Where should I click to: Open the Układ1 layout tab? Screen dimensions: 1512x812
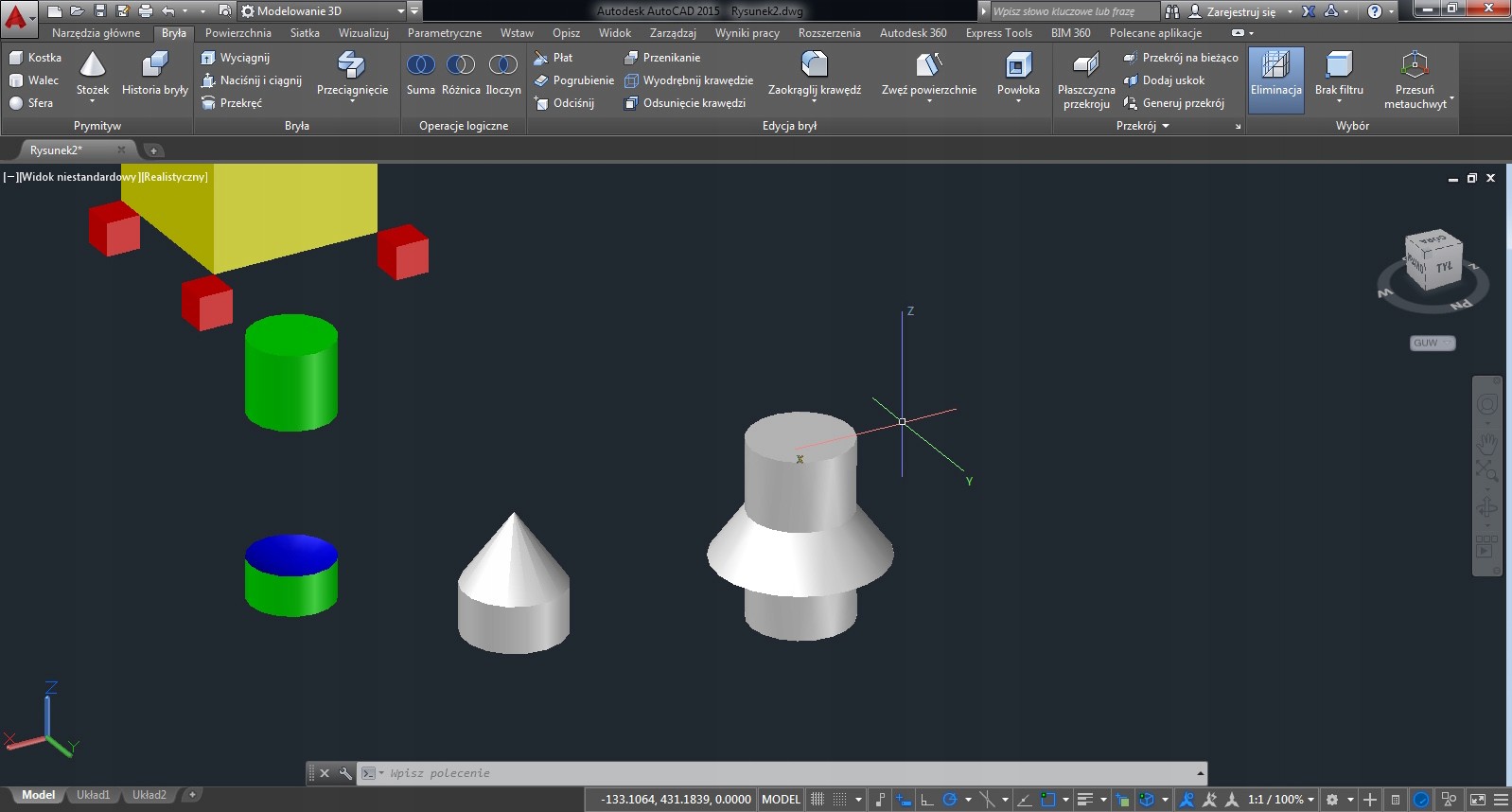[93, 795]
